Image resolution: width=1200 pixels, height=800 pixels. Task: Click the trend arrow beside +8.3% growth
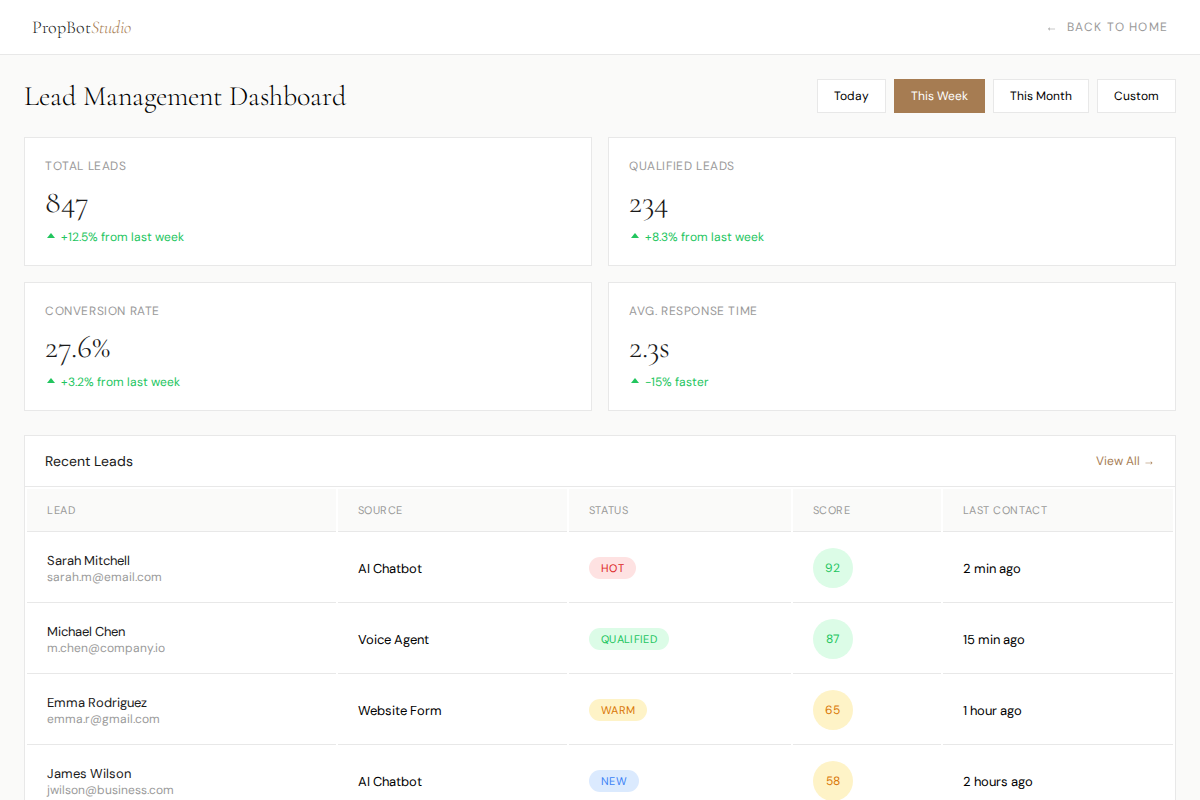click(x=634, y=236)
